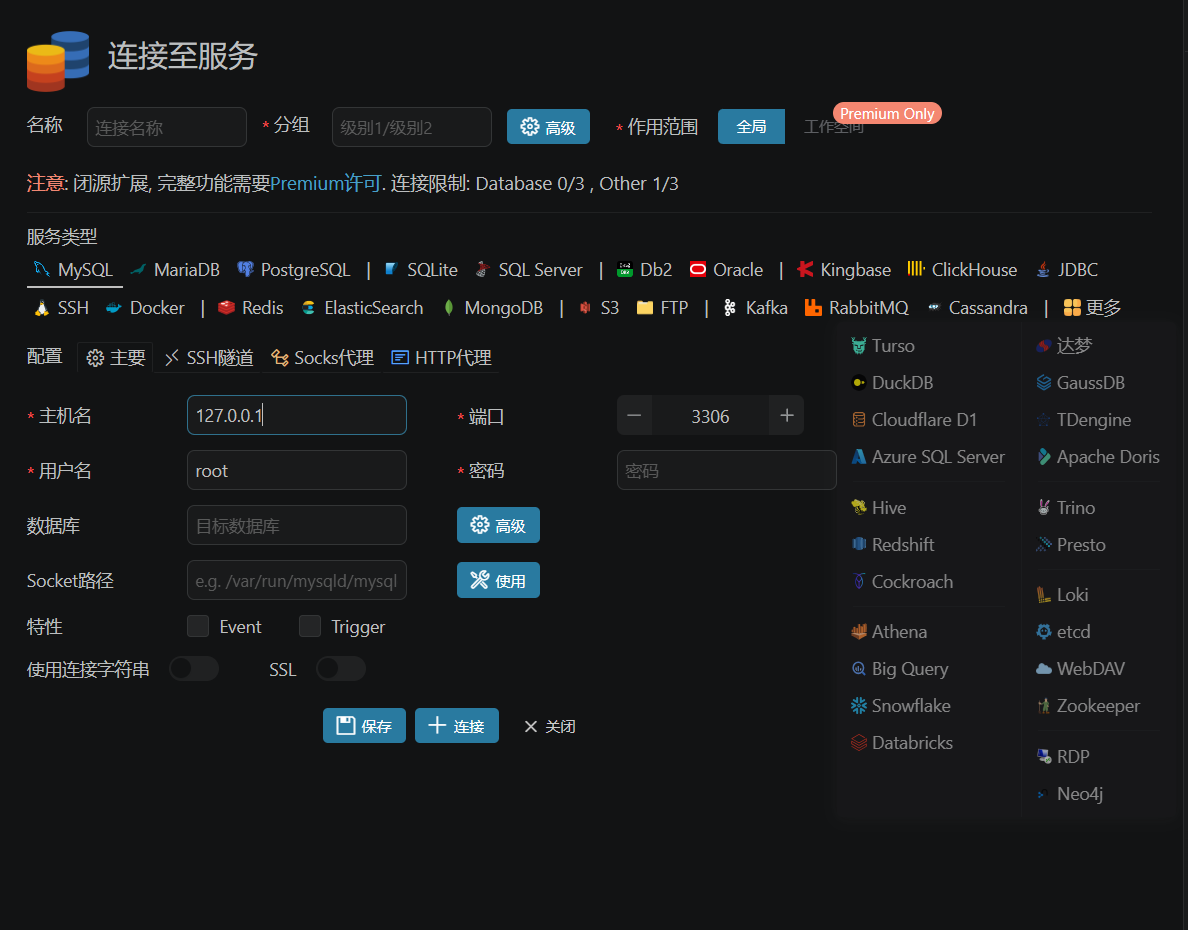
Task: Open the Premium许可 link
Action: (325, 183)
